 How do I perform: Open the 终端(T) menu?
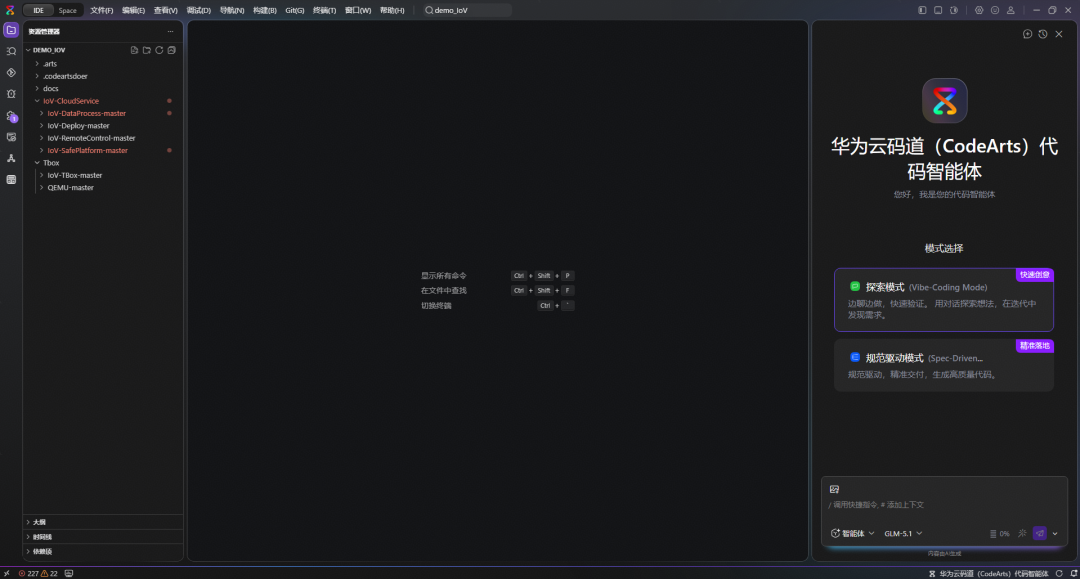point(324,10)
